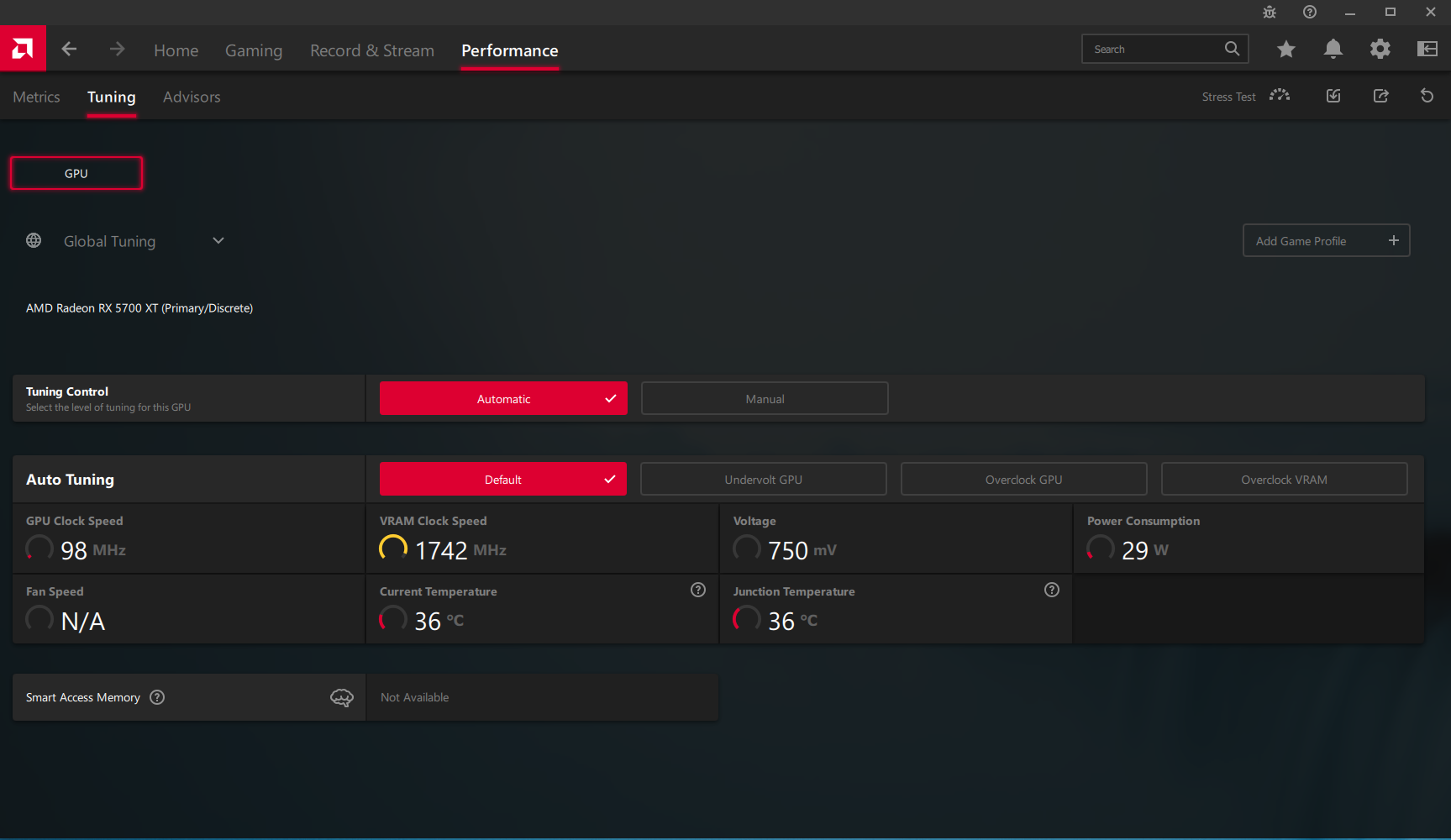The height and width of the screenshot is (840, 1451).
Task: Select Overclock GPU option
Action: (x=1024, y=479)
